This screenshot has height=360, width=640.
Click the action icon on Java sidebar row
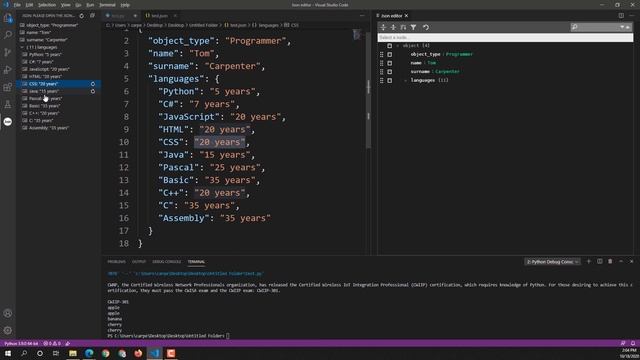(x=93, y=91)
